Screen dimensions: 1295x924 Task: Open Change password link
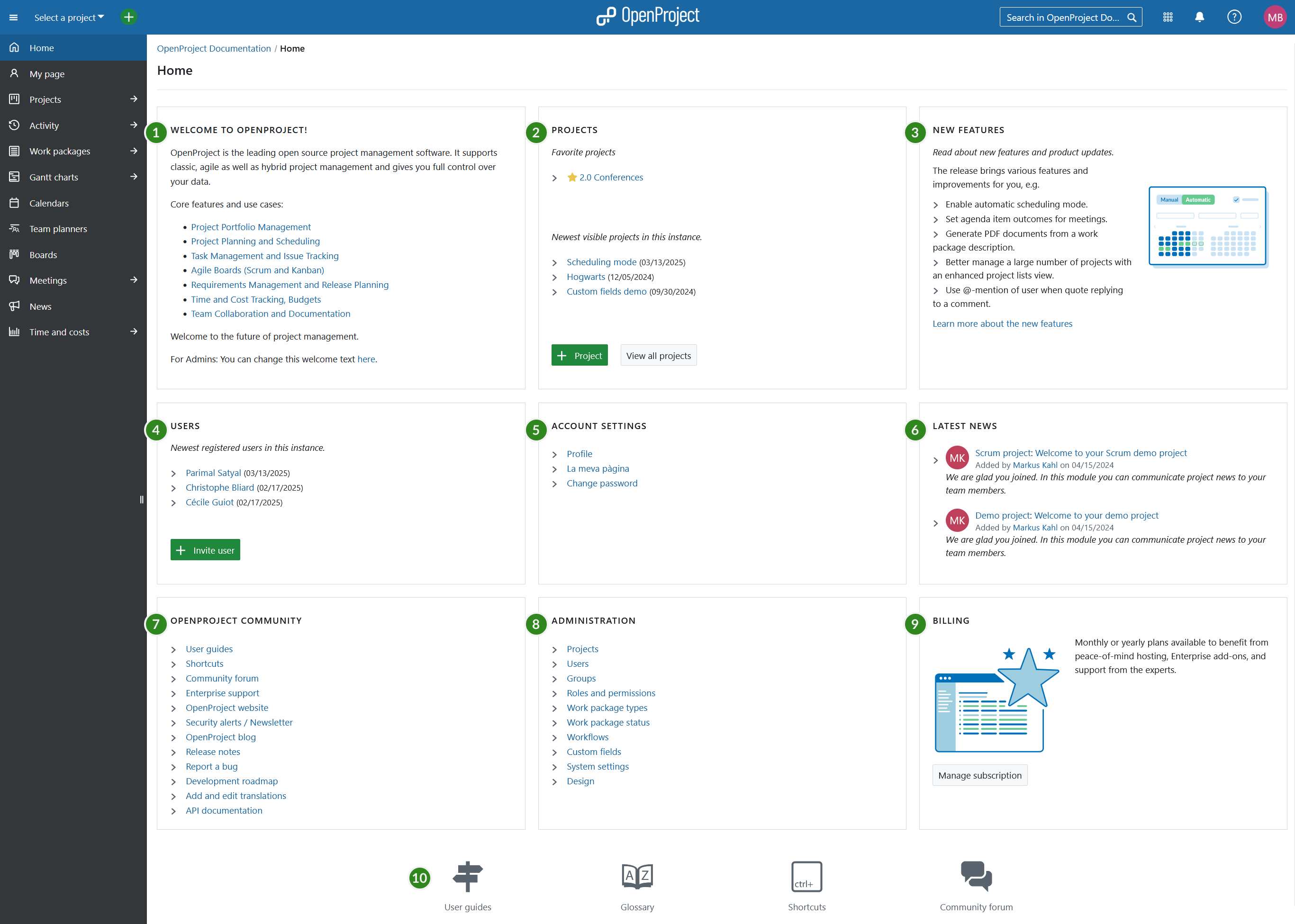click(602, 483)
